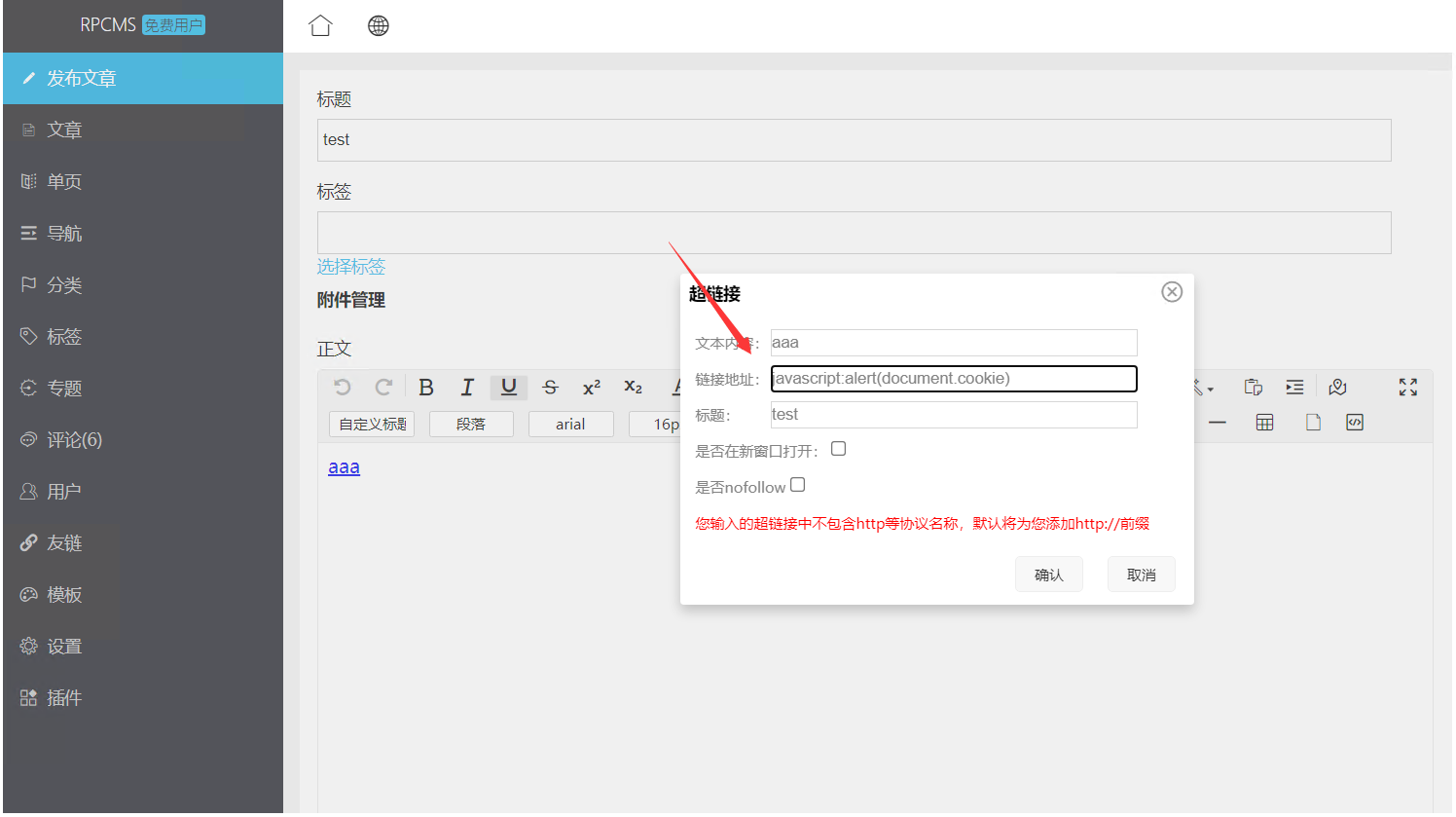Screen dimensions: 1456x817
Task: Click the undo icon in editor toolbar
Action: tap(343, 388)
